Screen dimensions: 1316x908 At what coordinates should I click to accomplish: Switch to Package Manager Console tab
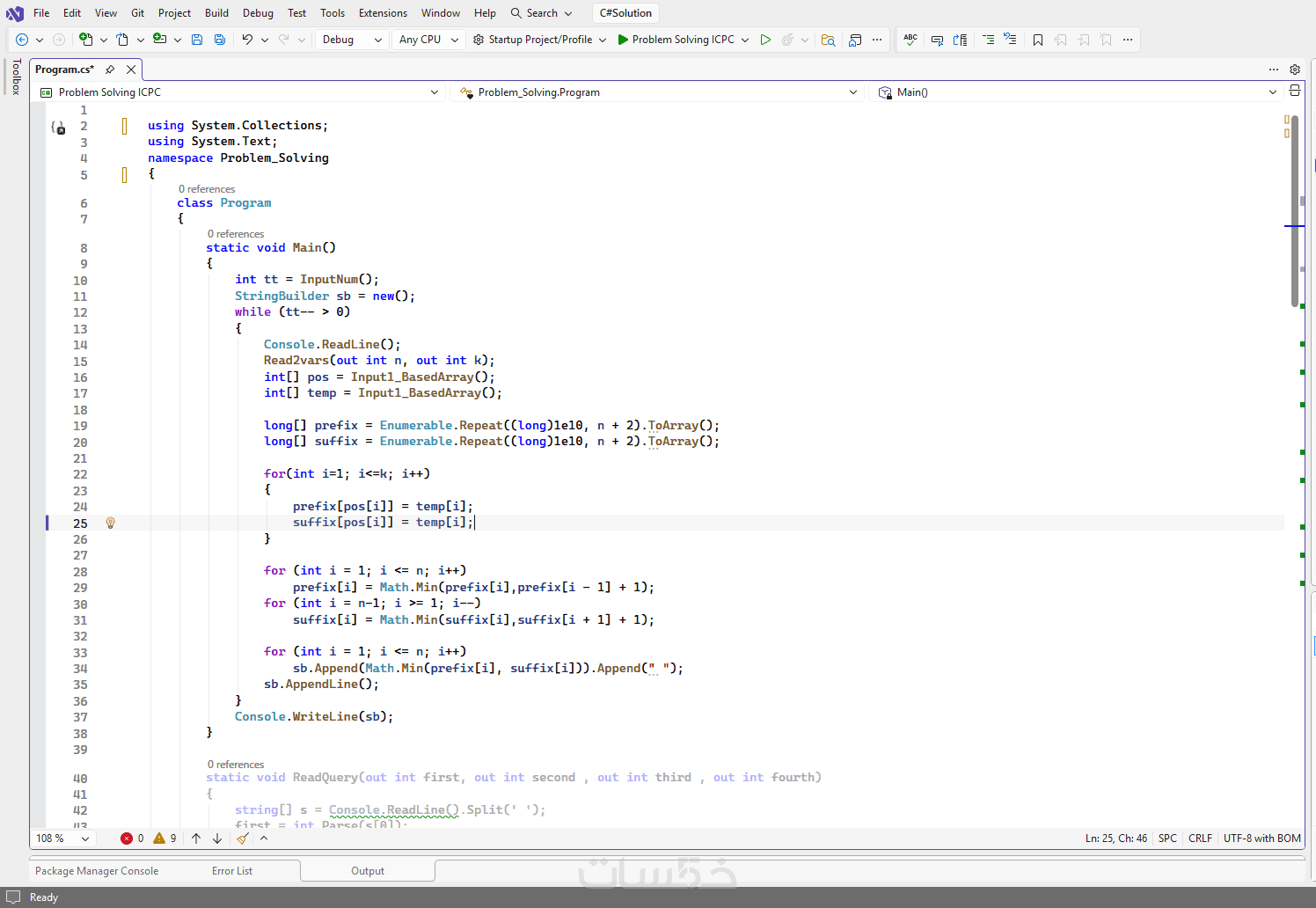tap(97, 871)
